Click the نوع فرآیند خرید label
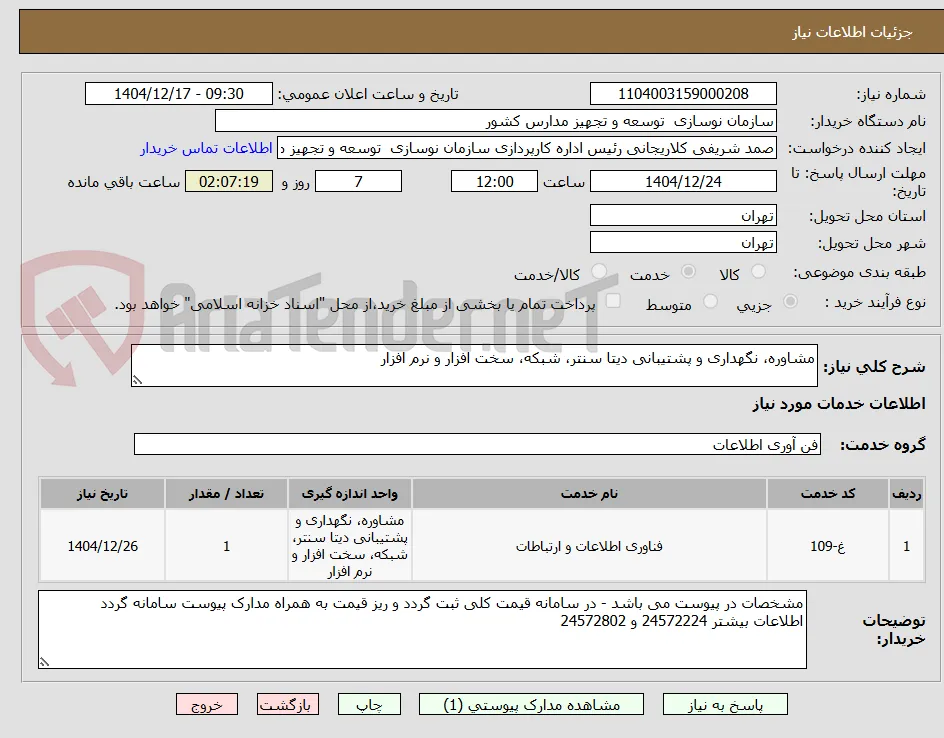Image resolution: width=944 pixels, height=738 pixels. tap(875, 302)
